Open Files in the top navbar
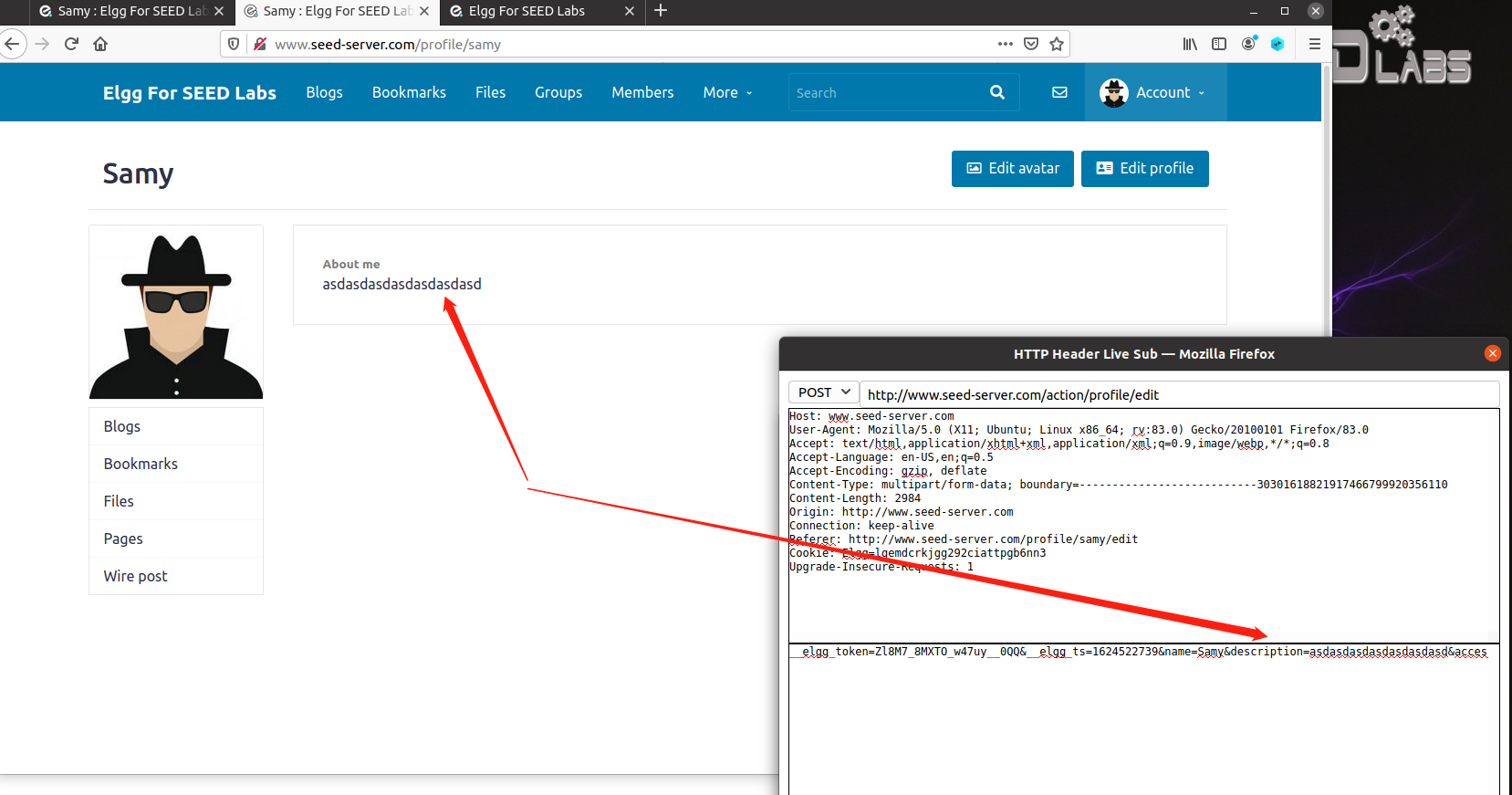Viewport: 1512px width, 795px height. pos(490,92)
